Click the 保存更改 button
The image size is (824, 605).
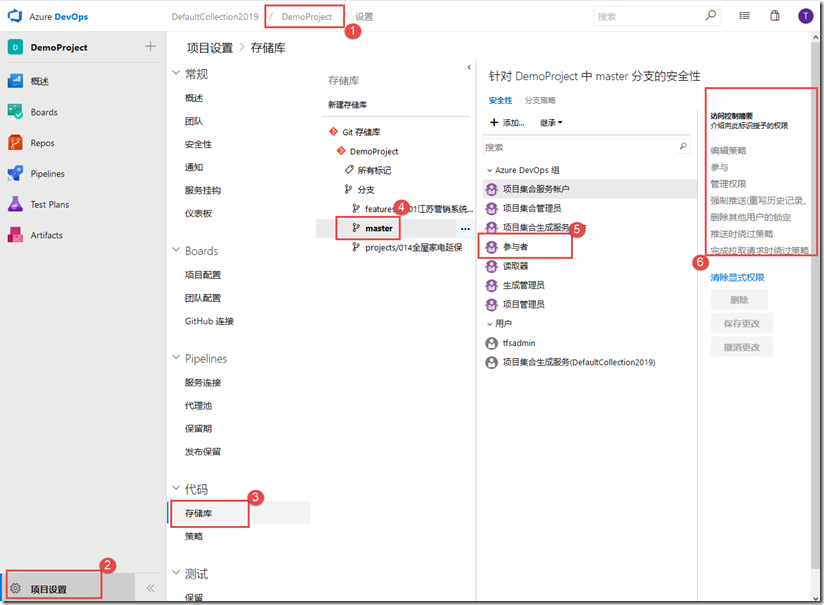click(x=741, y=323)
